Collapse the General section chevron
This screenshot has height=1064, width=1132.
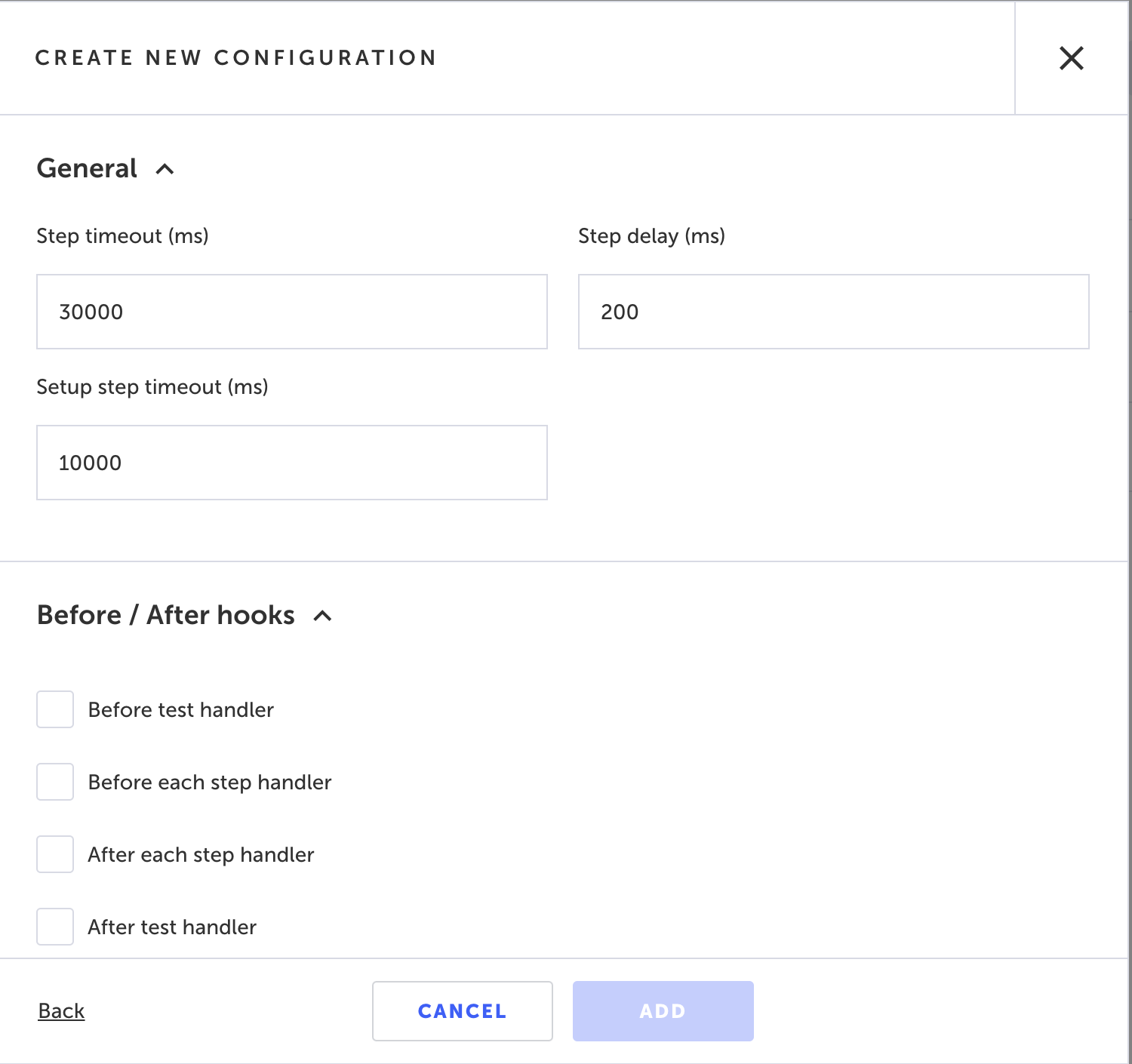point(165,169)
